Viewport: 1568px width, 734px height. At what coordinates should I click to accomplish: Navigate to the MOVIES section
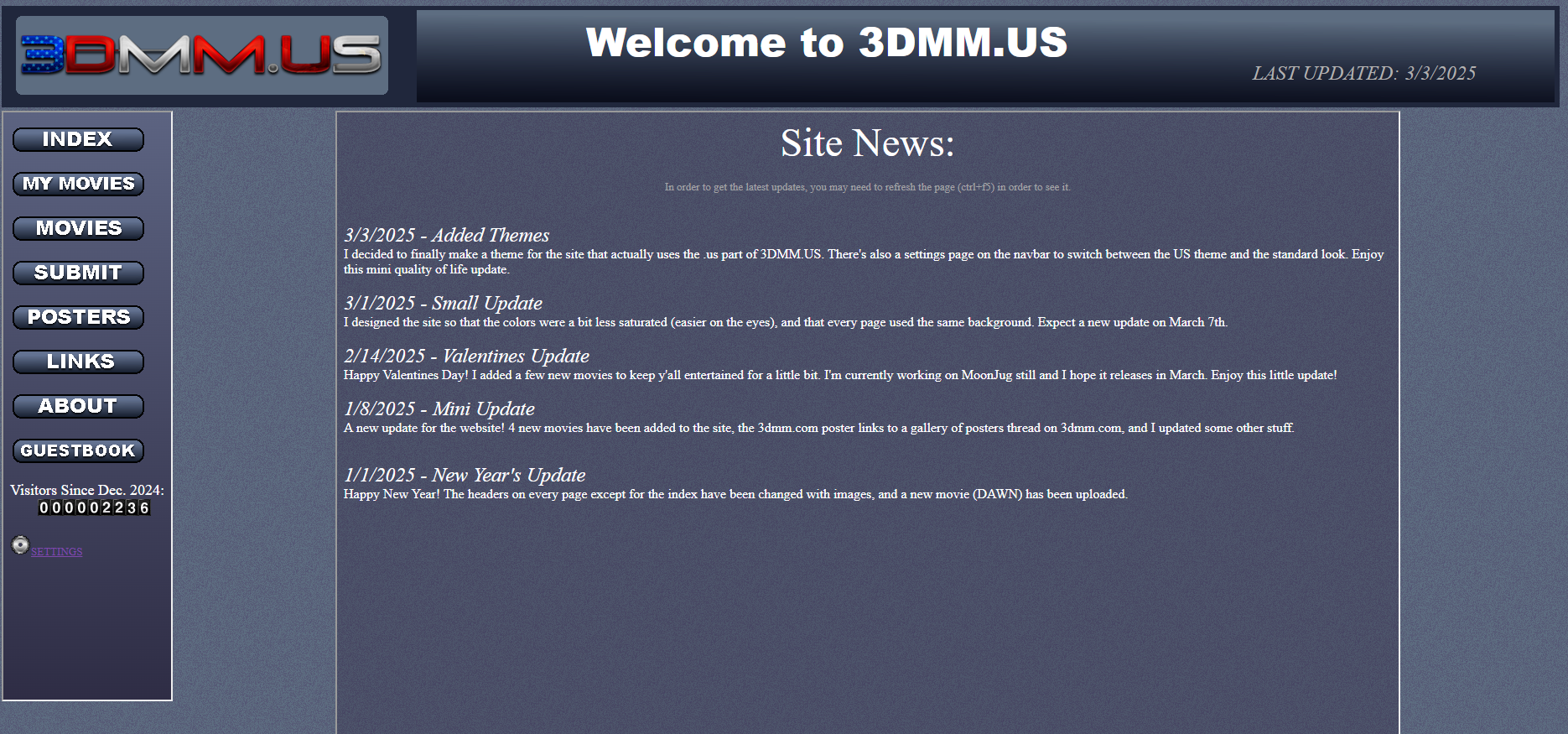[78, 228]
